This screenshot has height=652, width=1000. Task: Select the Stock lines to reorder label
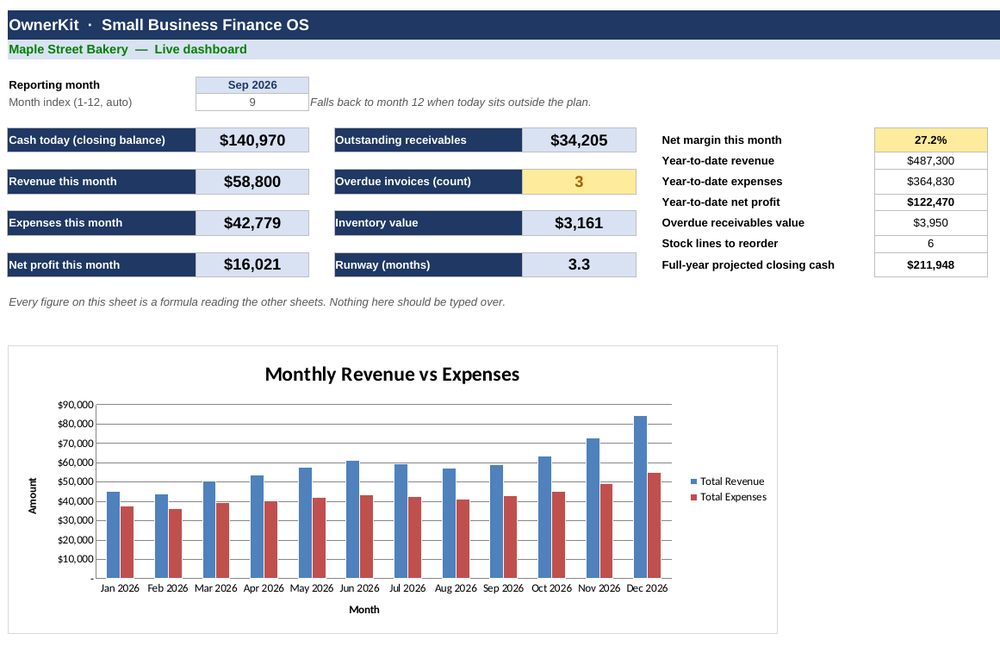719,243
